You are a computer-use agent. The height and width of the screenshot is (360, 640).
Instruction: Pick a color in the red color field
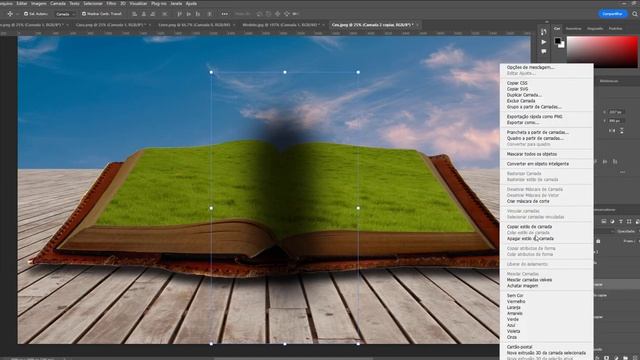click(602, 51)
